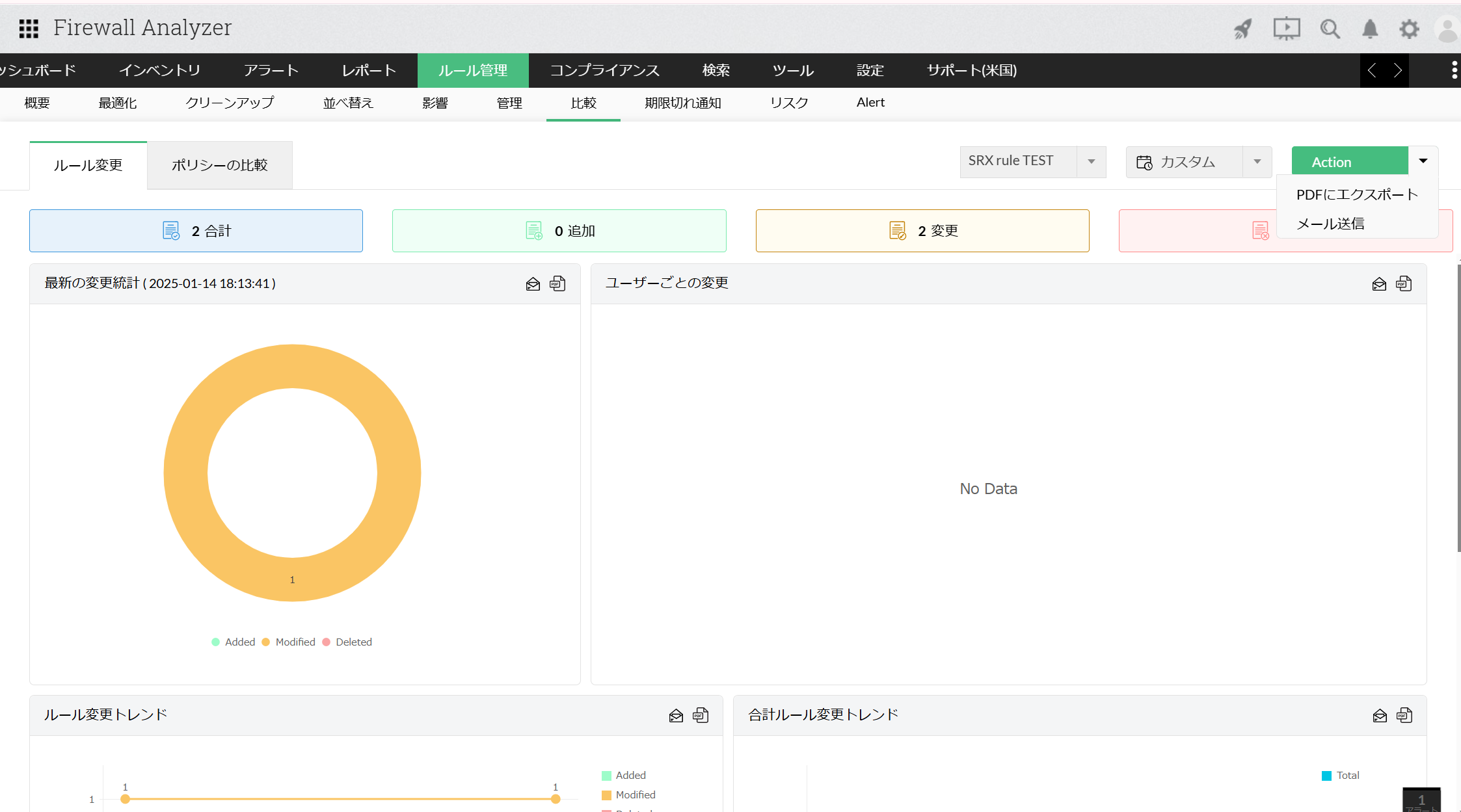Expand the Action button dropdown arrow

coord(1423,161)
